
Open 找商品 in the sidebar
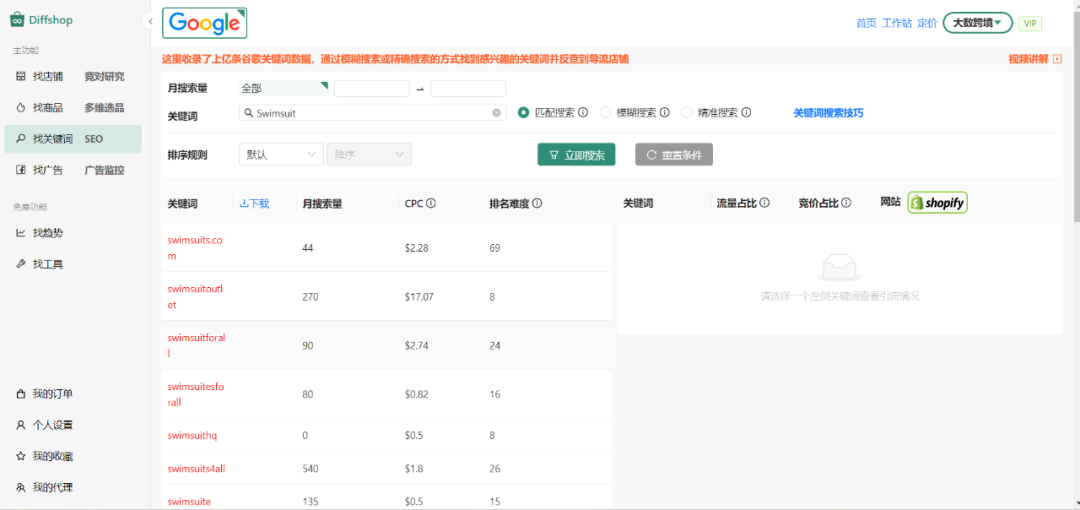click(48, 108)
